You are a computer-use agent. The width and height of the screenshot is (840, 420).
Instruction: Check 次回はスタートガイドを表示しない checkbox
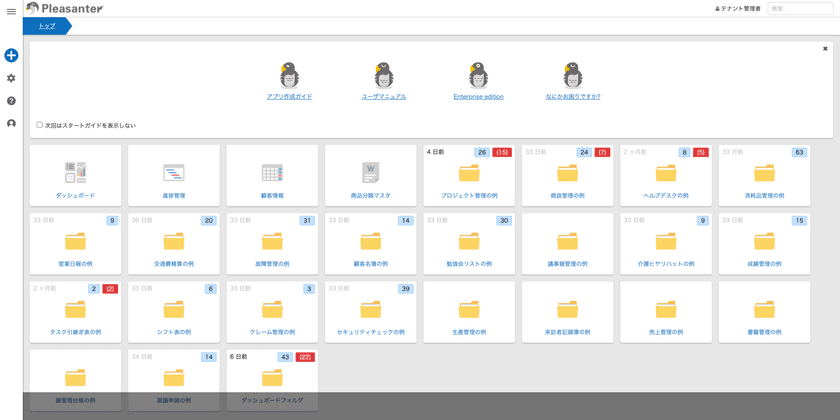pyautogui.click(x=40, y=125)
